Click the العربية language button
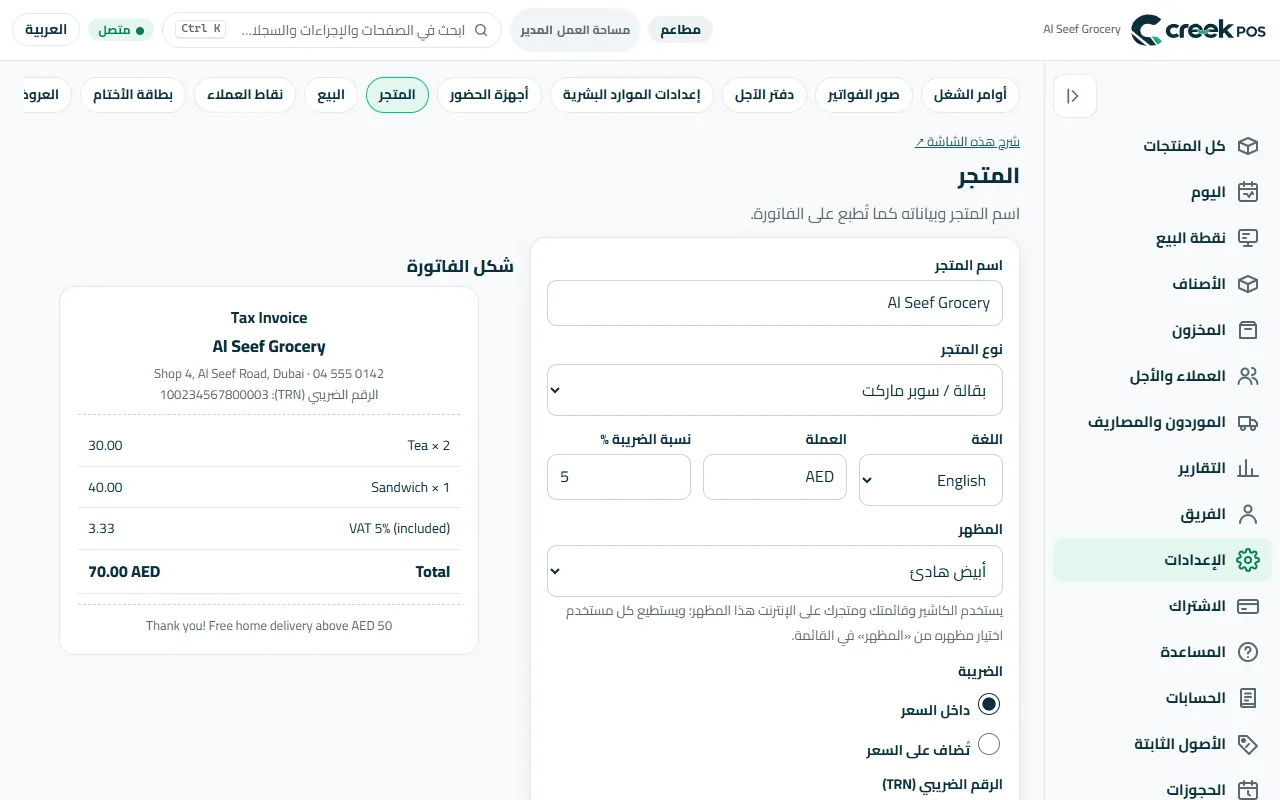The image size is (1280, 800). [46, 30]
